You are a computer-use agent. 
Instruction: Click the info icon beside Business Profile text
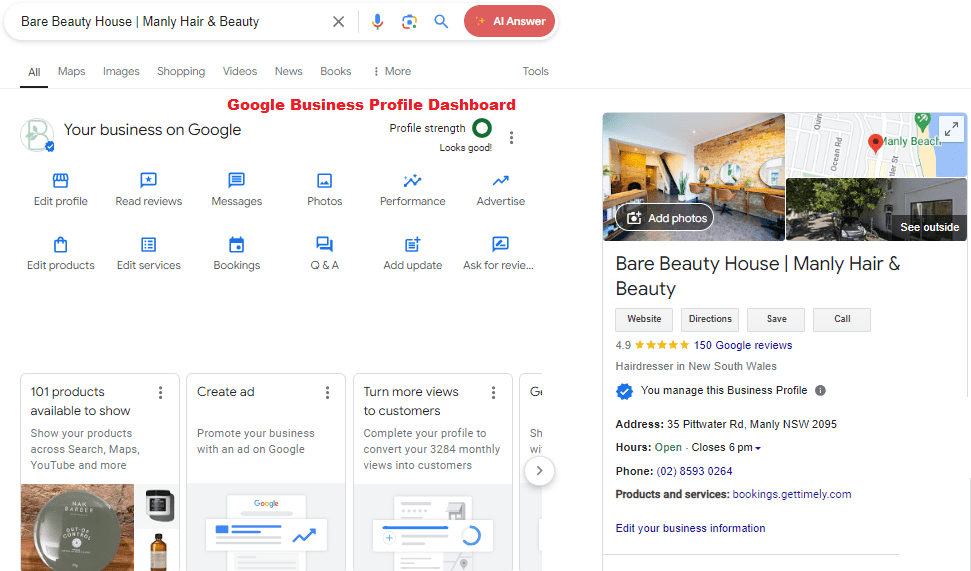[820, 390]
